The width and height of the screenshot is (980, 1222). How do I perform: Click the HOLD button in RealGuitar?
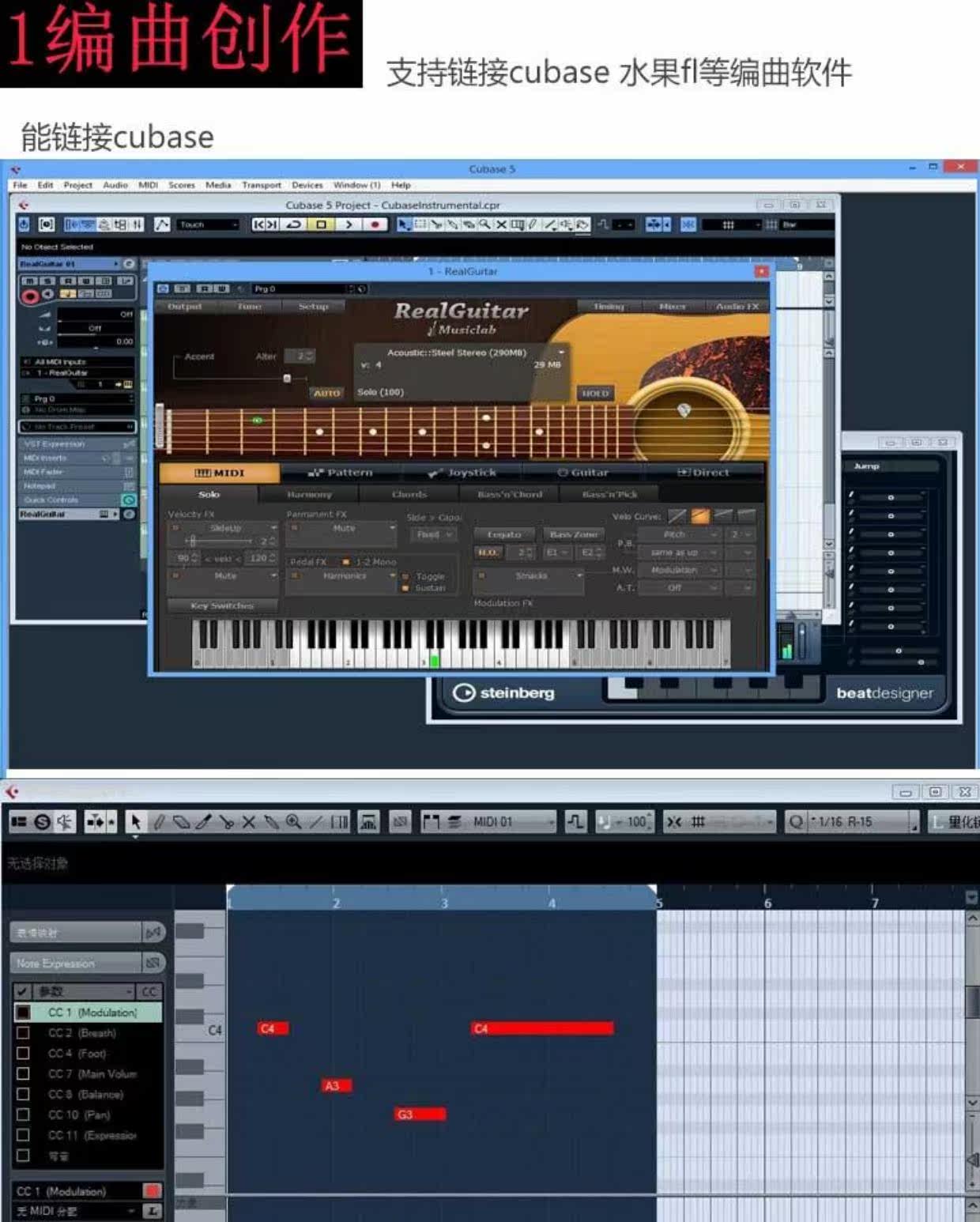594,393
